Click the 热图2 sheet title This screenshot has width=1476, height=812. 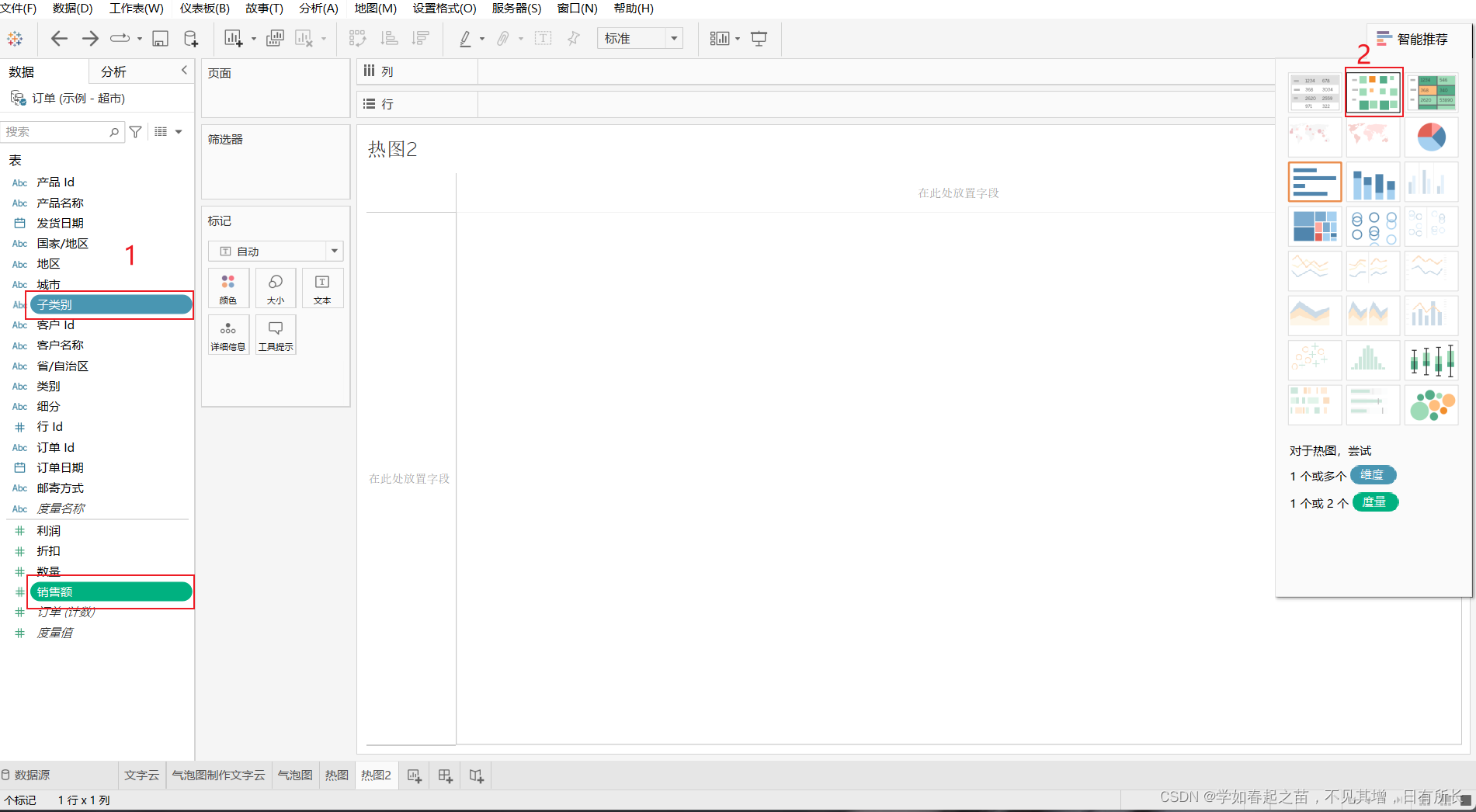click(x=393, y=149)
